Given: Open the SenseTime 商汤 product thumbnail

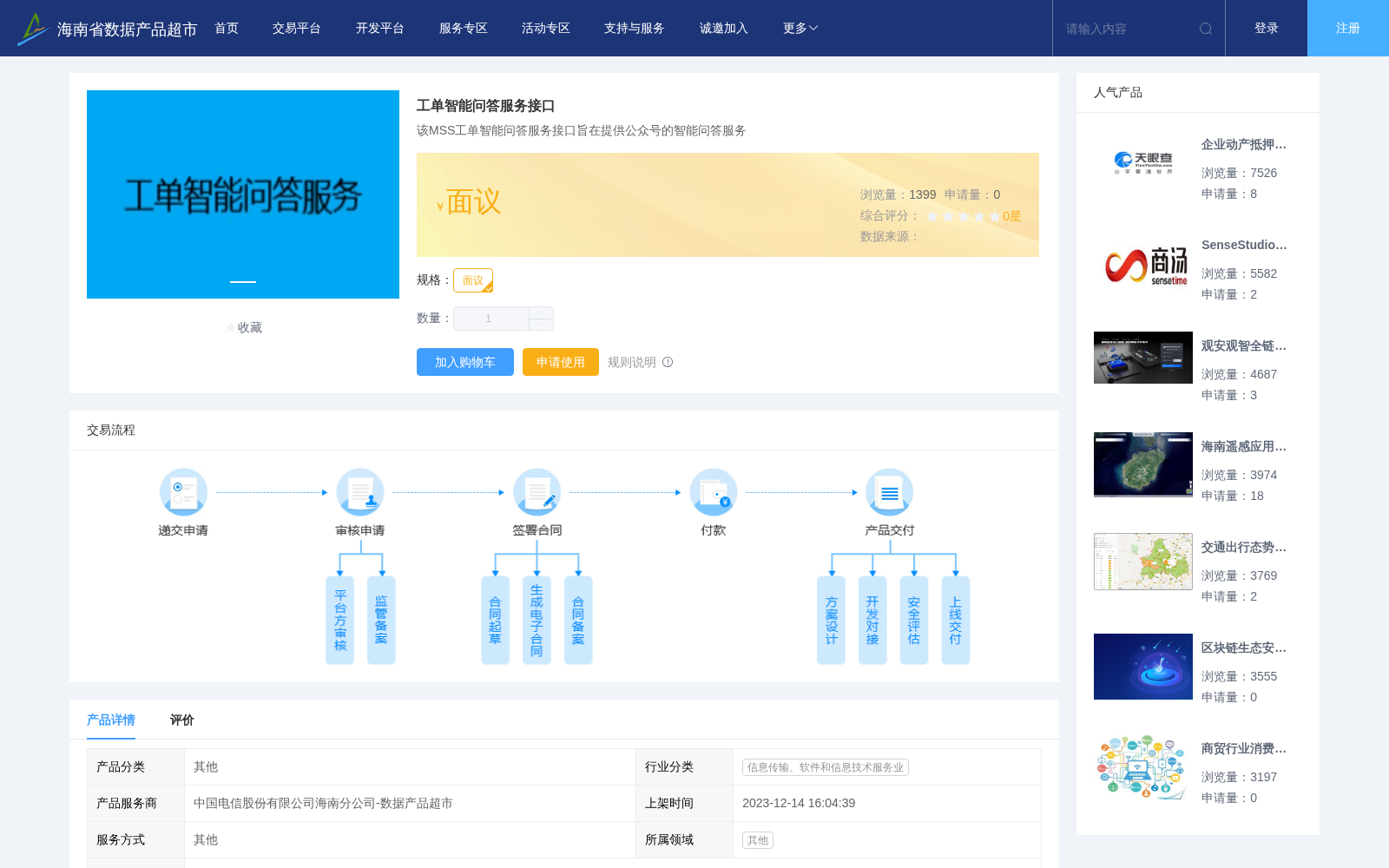Looking at the screenshot, I should point(1143,265).
